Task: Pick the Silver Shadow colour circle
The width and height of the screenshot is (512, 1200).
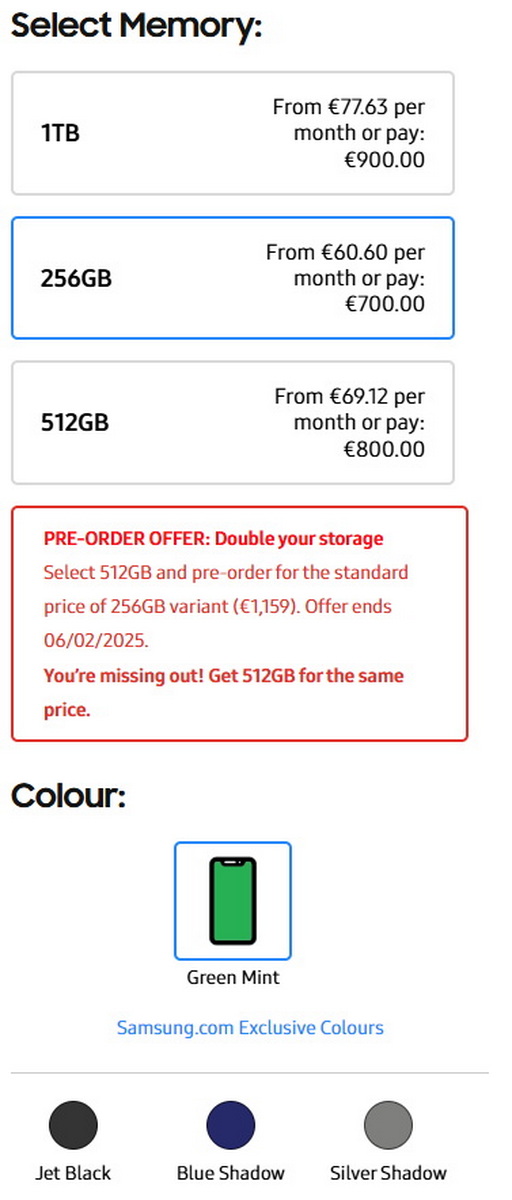Action: (x=388, y=1125)
